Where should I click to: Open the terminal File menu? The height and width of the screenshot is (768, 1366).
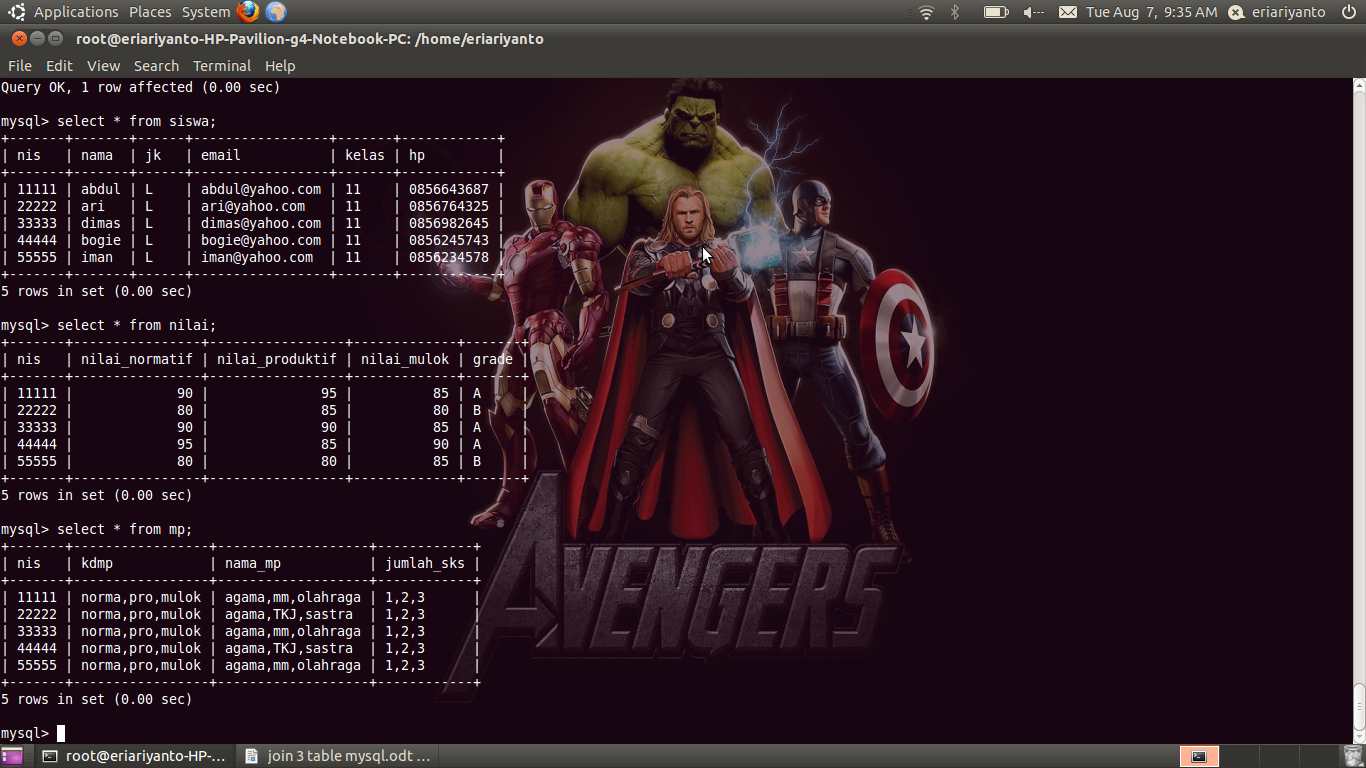20,66
